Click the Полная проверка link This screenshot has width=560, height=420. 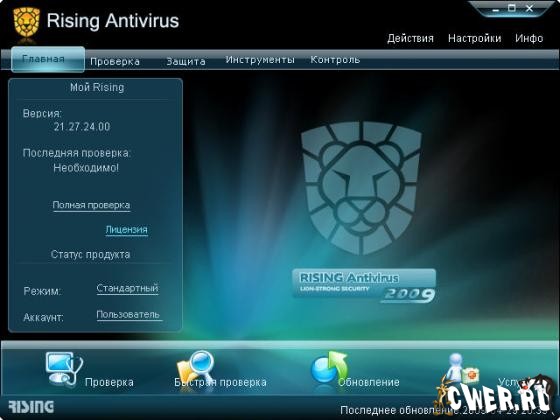coord(91,205)
